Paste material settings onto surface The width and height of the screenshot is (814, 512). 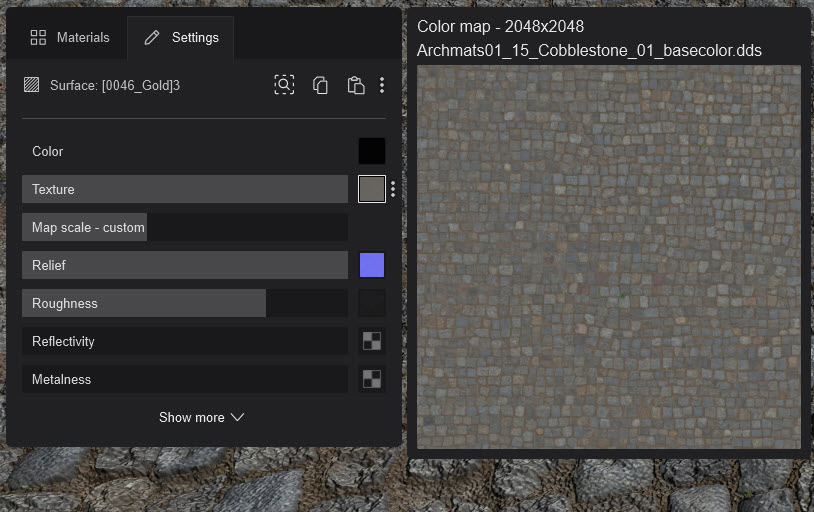click(x=355, y=85)
